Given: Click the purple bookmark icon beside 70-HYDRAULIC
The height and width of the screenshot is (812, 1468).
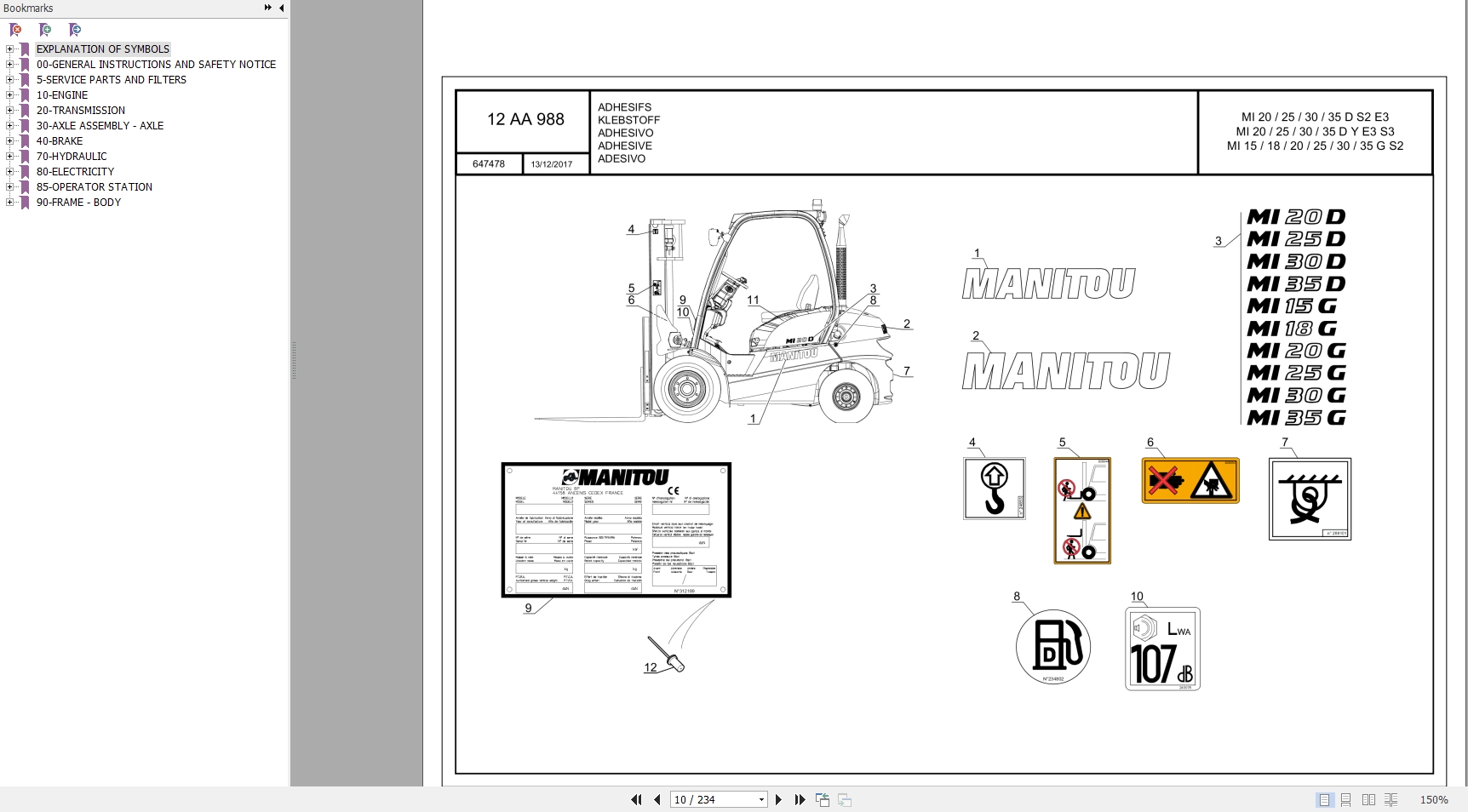Looking at the screenshot, I should [25, 157].
